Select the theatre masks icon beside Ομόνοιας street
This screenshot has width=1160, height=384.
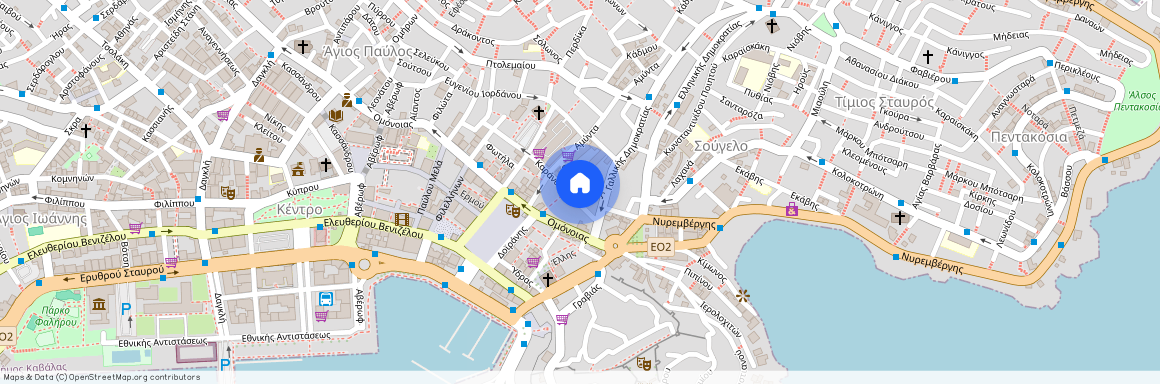512,210
